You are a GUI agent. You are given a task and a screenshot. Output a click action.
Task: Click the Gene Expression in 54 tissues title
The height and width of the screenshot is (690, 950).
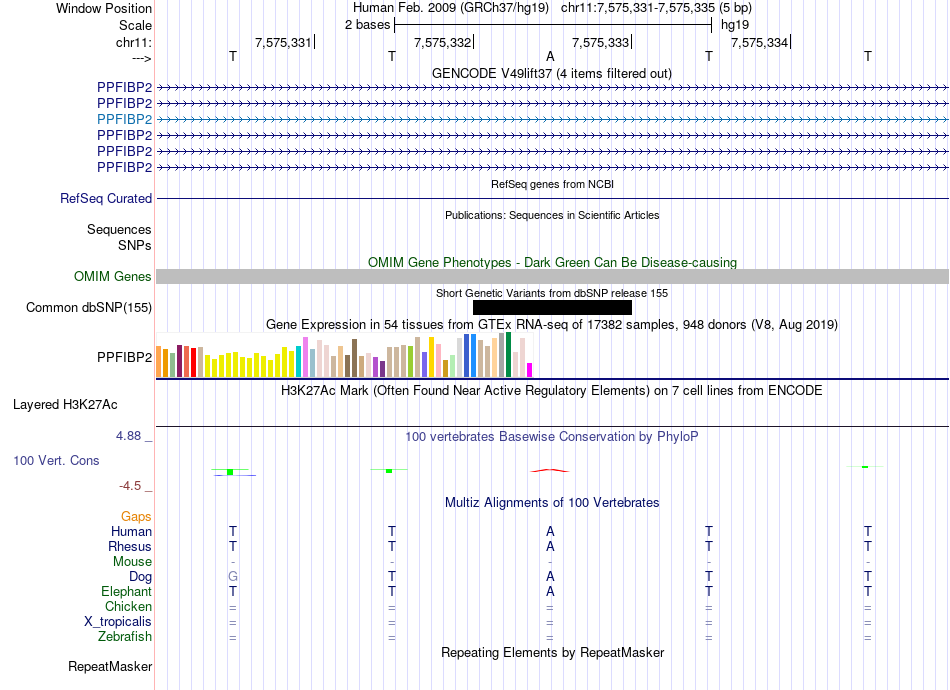pyautogui.click(x=551, y=325)
